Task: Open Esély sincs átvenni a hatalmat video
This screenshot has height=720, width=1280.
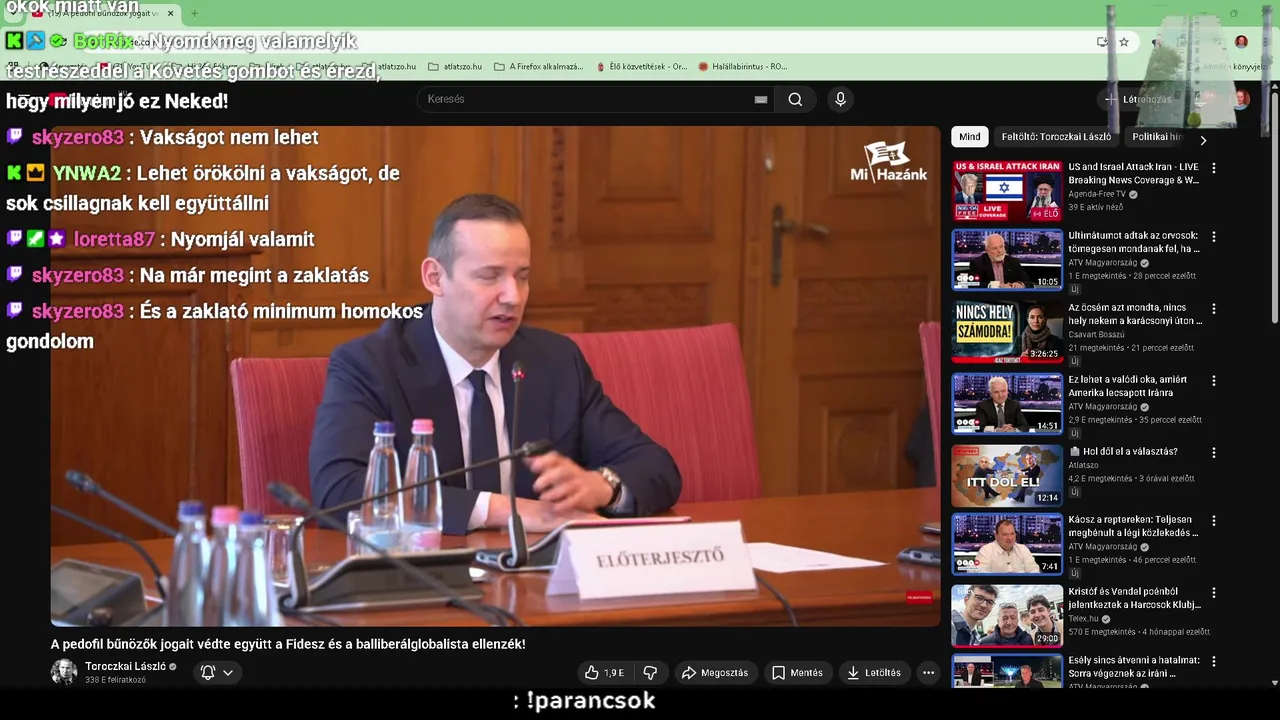Action: pos(1134,666)
